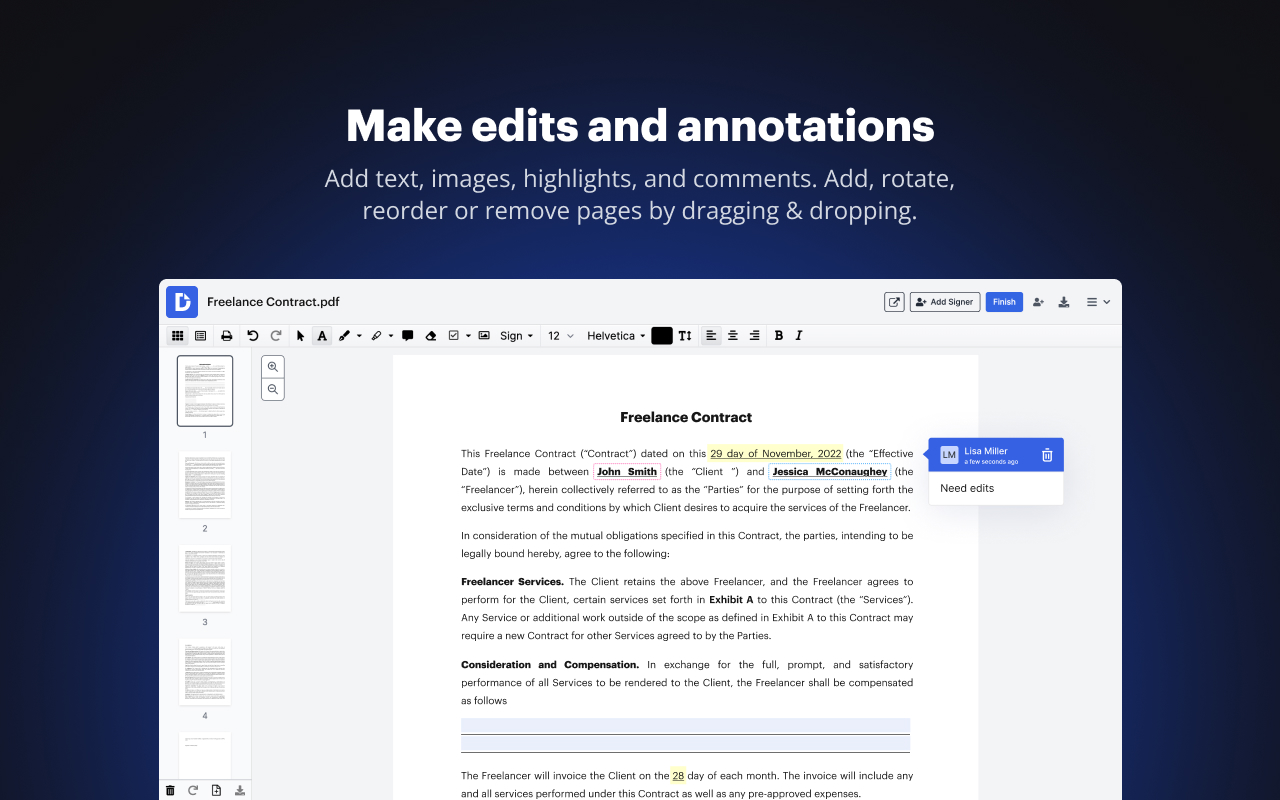Open the Sign dropdown menu

(x=516, y=336)
